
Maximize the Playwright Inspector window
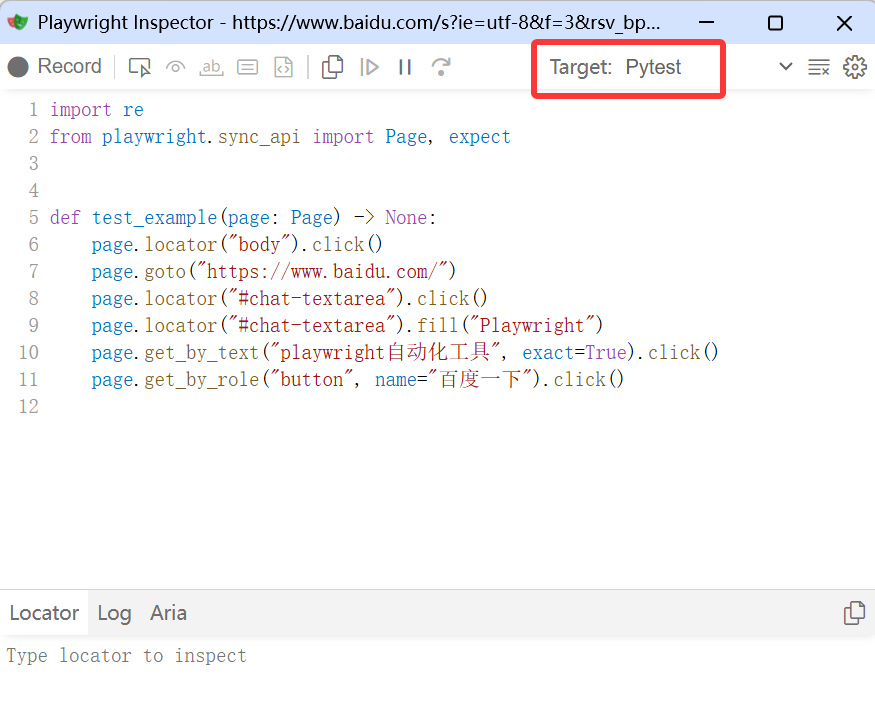[x=776, y=23]
